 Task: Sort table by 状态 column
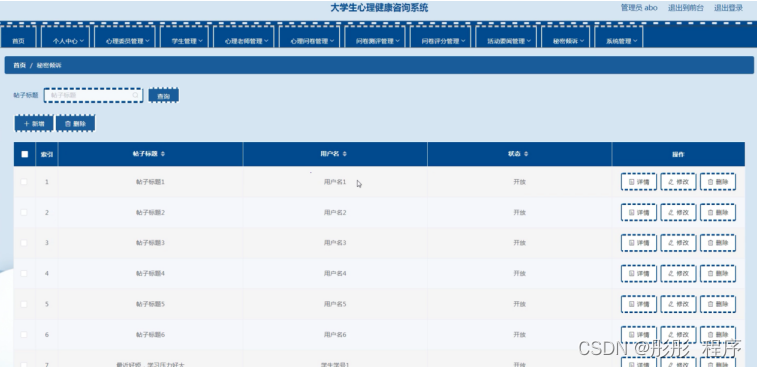tap(526, 154)
